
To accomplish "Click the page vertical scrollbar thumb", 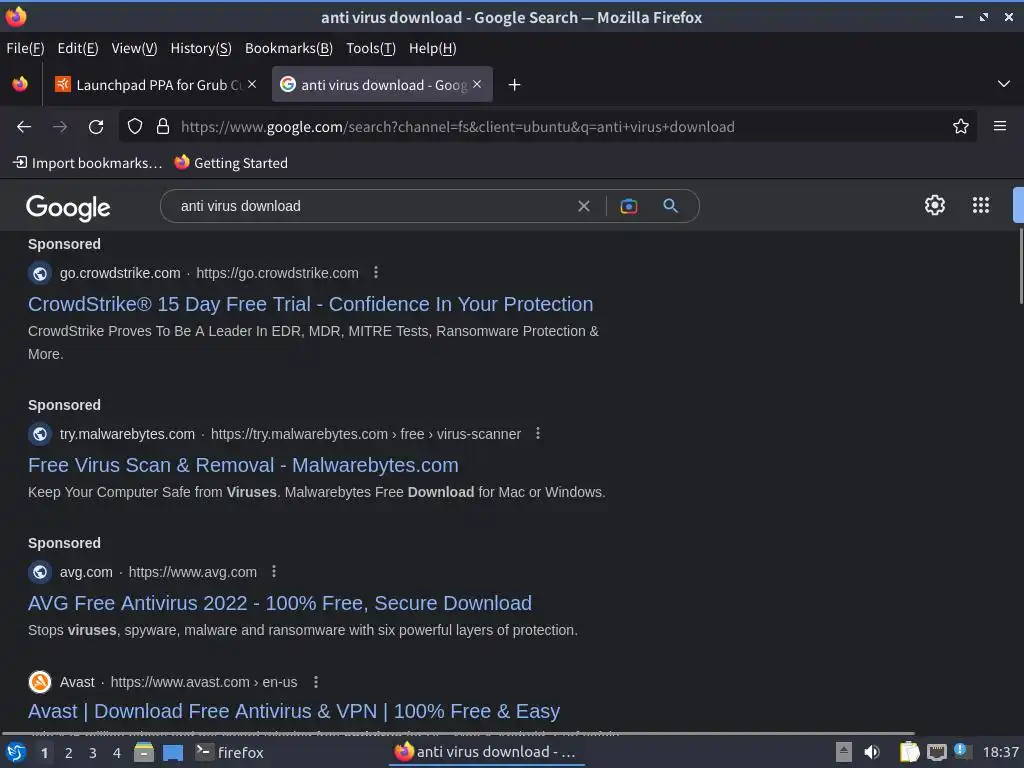I will 1021,266.
